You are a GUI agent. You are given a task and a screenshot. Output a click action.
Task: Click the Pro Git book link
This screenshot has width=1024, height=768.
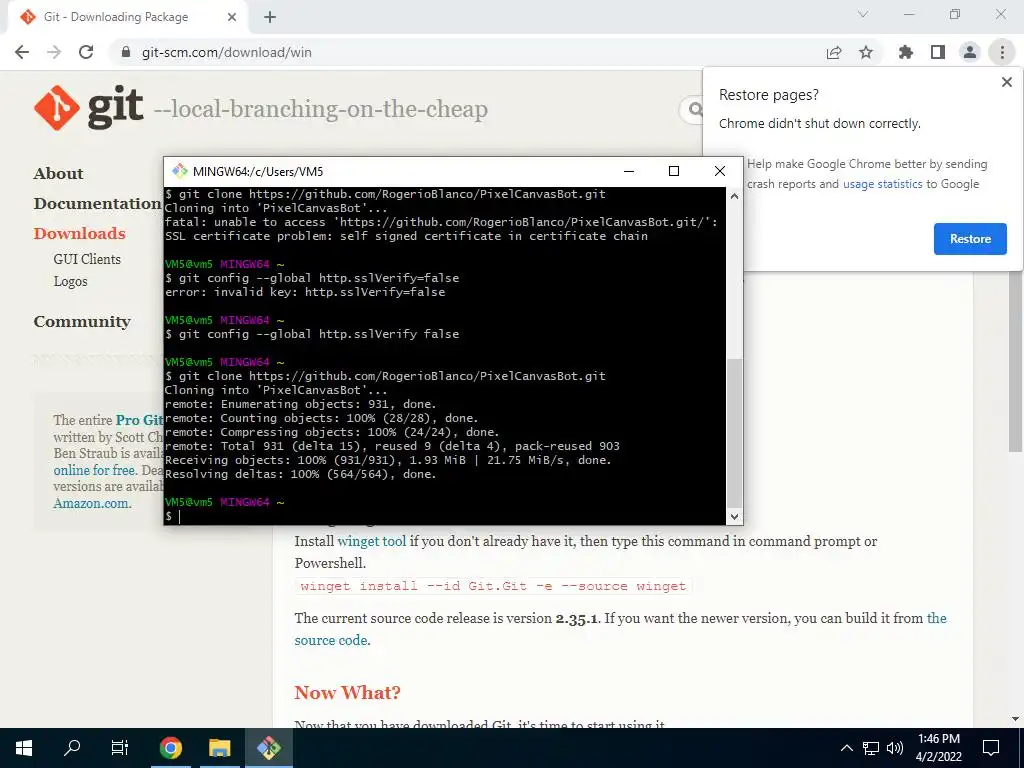(139, 420)
